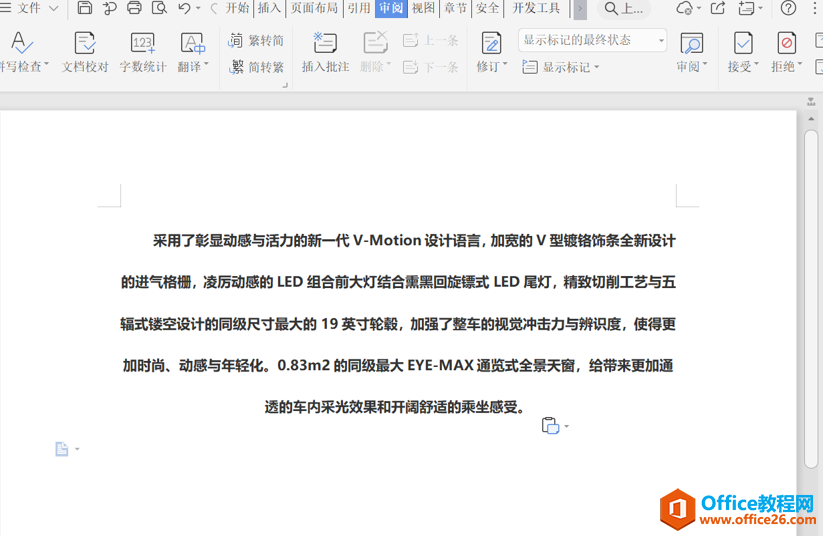Click the Save icon in quick toolbar
The width and height of the screenshot is (823, 537).
[x=85, y=8]
